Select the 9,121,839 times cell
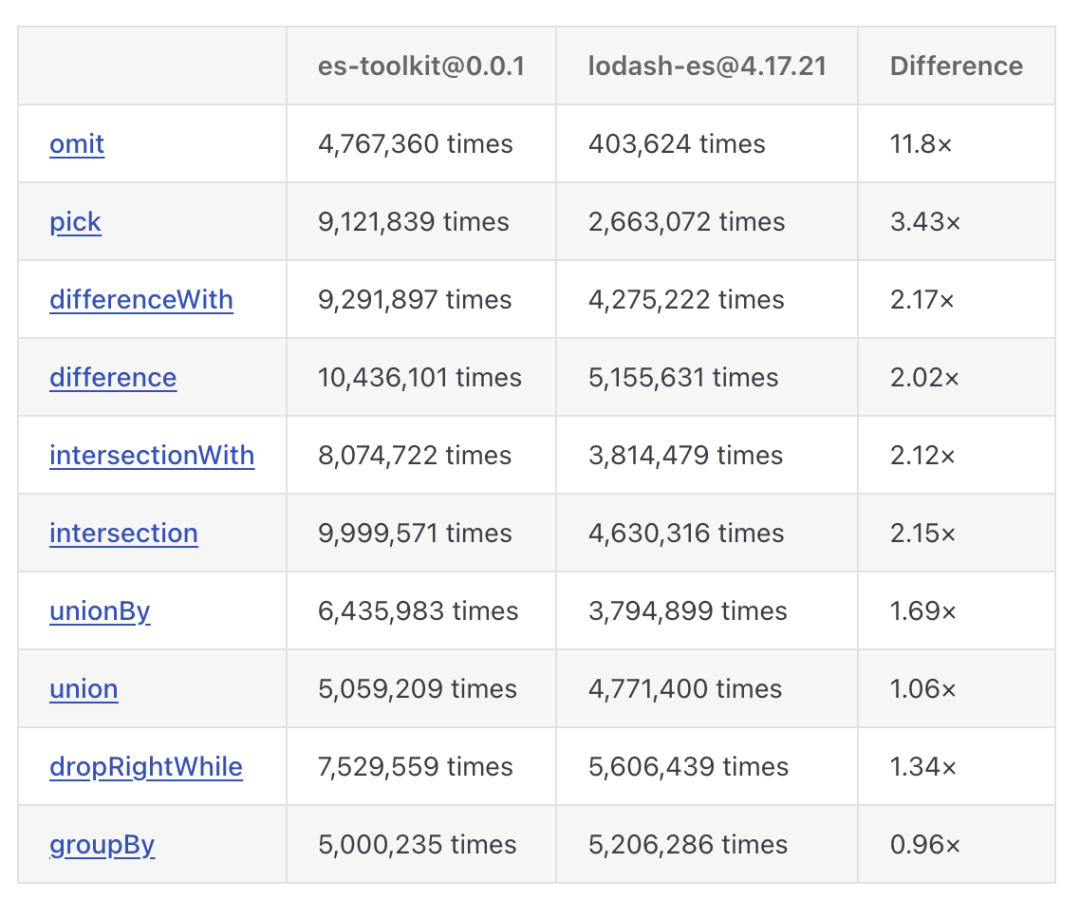 click(421, 222)
